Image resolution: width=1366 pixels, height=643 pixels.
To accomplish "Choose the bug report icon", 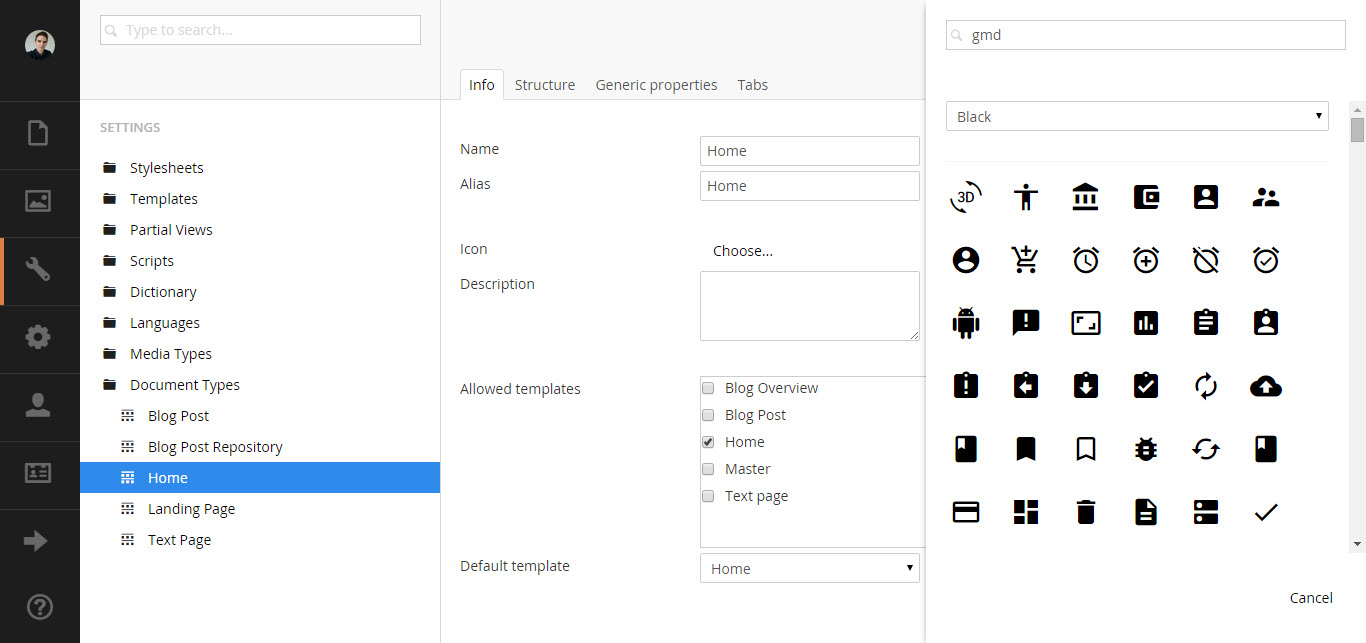I will (1145, 448).
